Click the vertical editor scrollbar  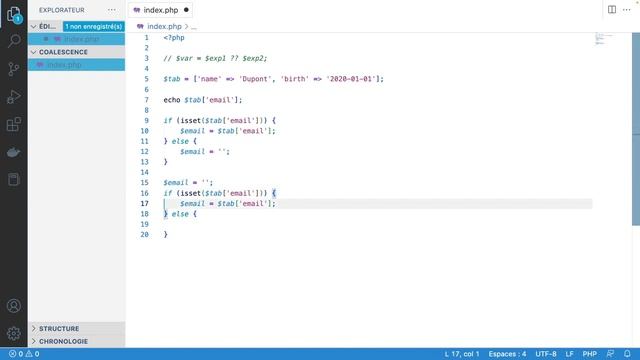coord(636,129)
